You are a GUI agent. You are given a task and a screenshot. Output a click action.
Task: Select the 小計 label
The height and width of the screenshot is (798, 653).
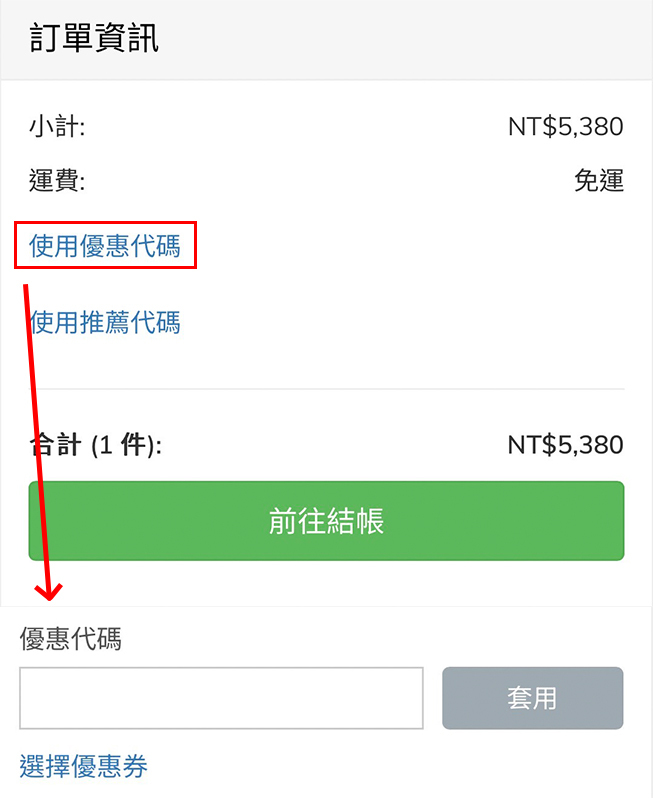(x=57, y=127)
